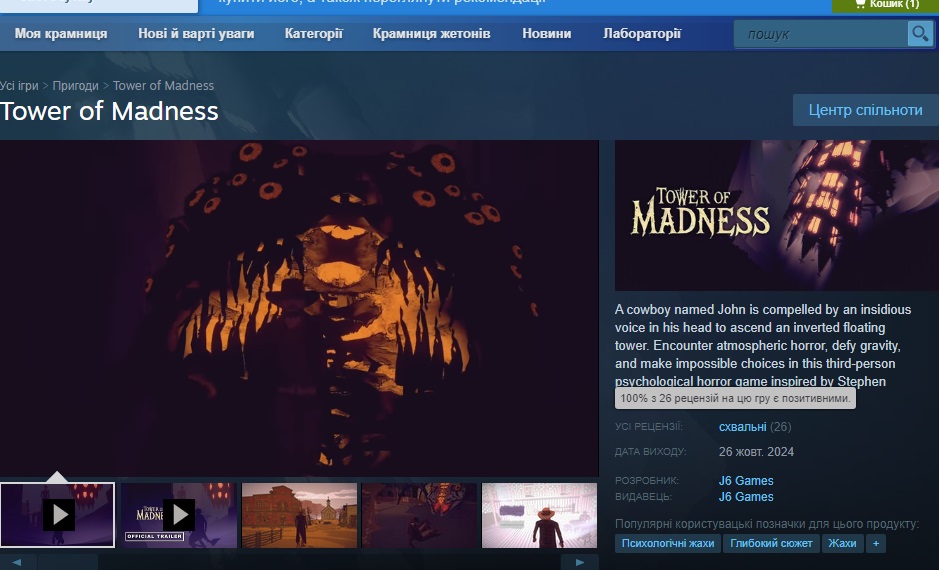Play the first video thumbnail
This screenshot has width=939, height=570.
58,515
